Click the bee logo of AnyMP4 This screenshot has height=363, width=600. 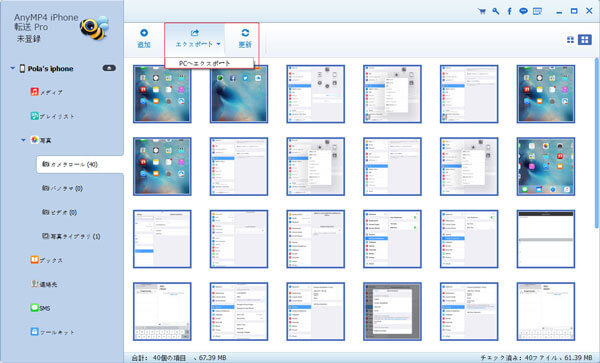pos(94,28)
